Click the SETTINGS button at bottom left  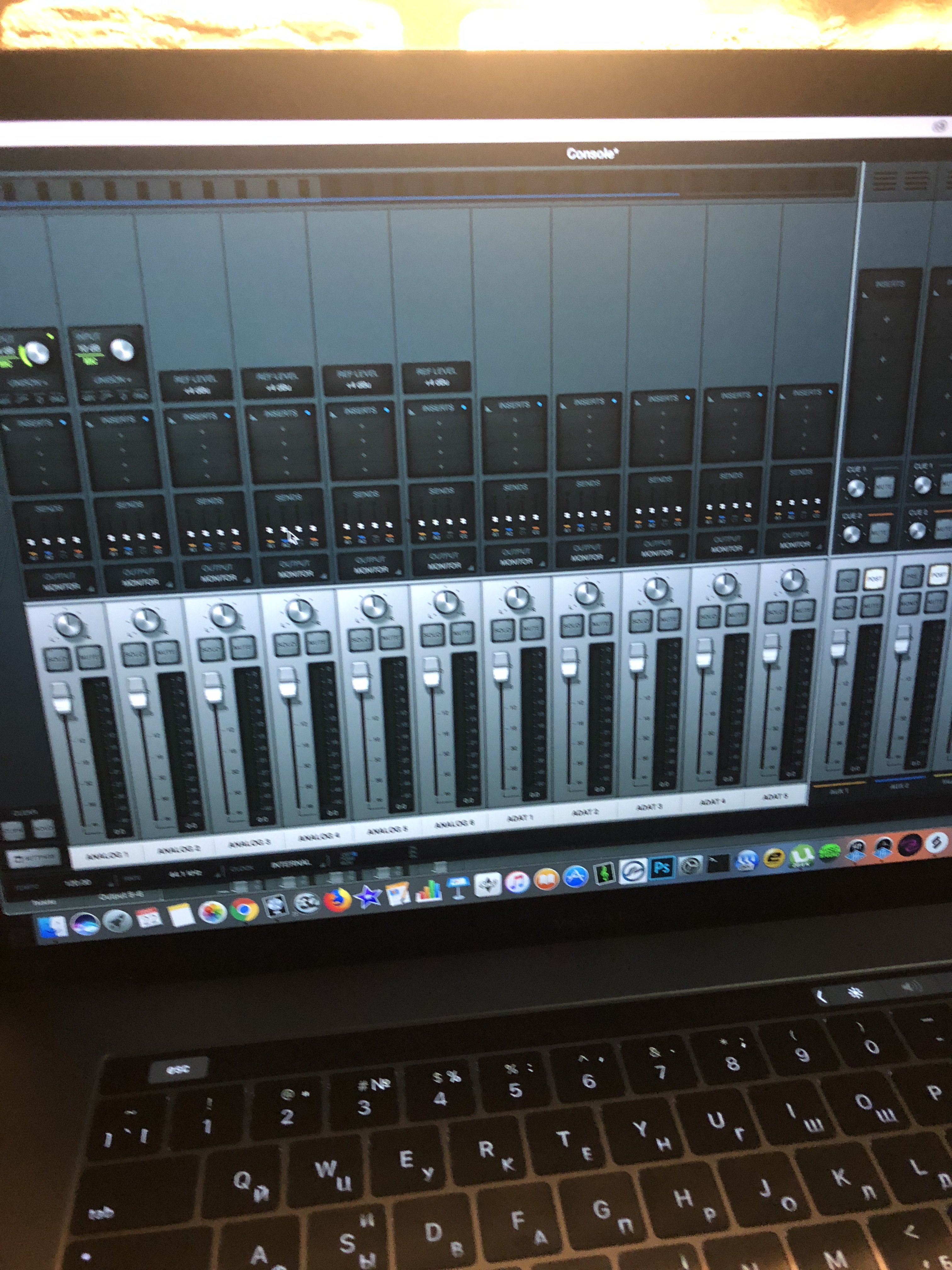(x=34, y=857)
